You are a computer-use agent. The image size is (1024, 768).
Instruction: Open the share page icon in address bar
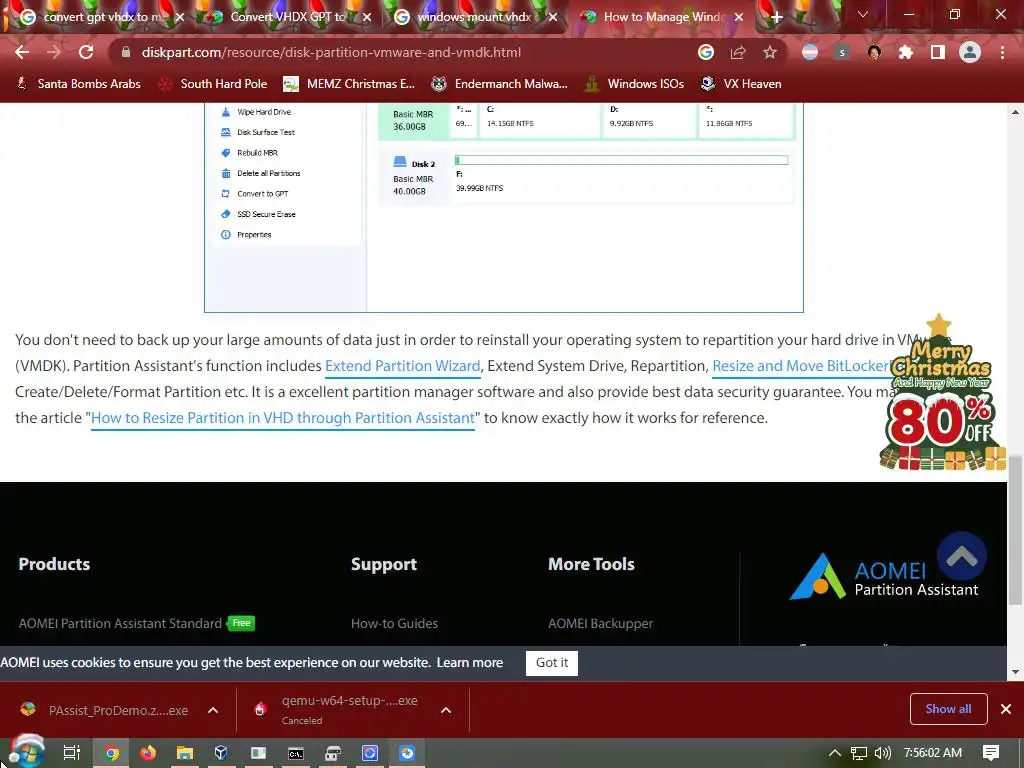coord(738,52)
